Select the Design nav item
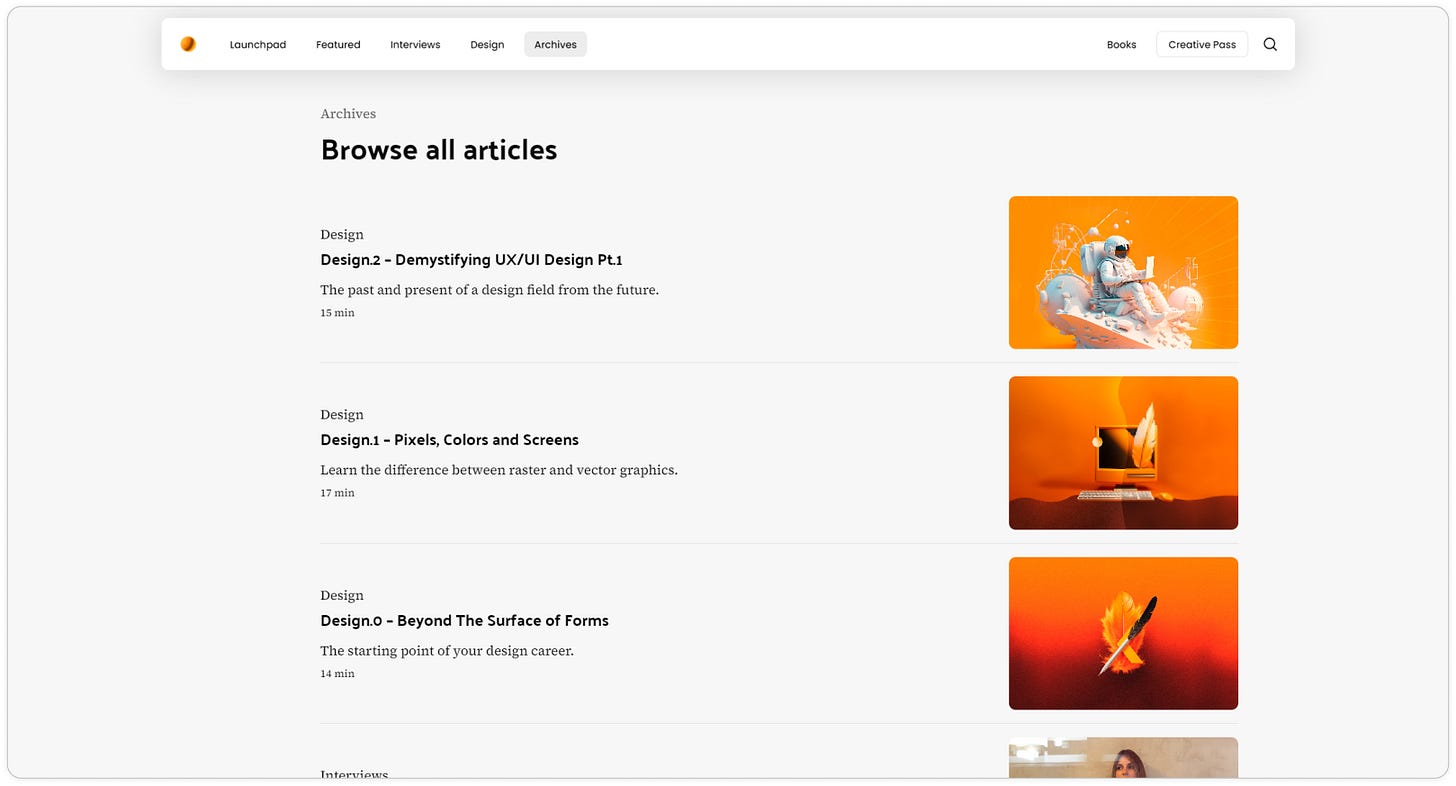 (x=487, y=44)
